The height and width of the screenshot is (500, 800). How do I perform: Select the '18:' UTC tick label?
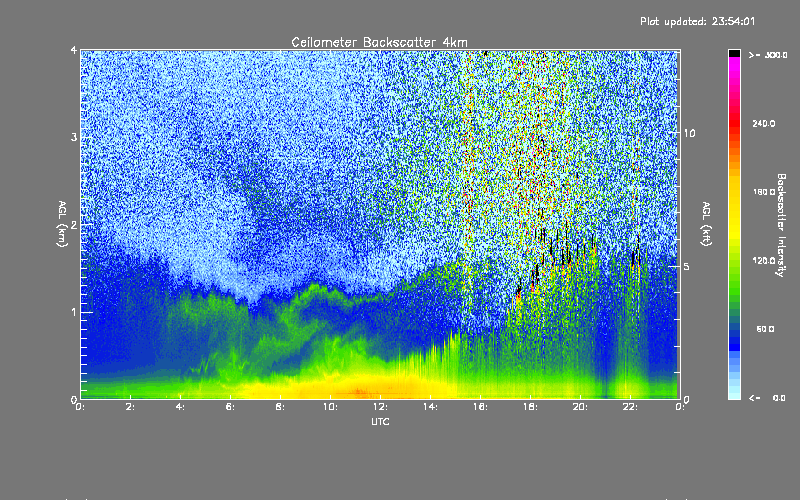pyautogui.click(x=530, y=407)
